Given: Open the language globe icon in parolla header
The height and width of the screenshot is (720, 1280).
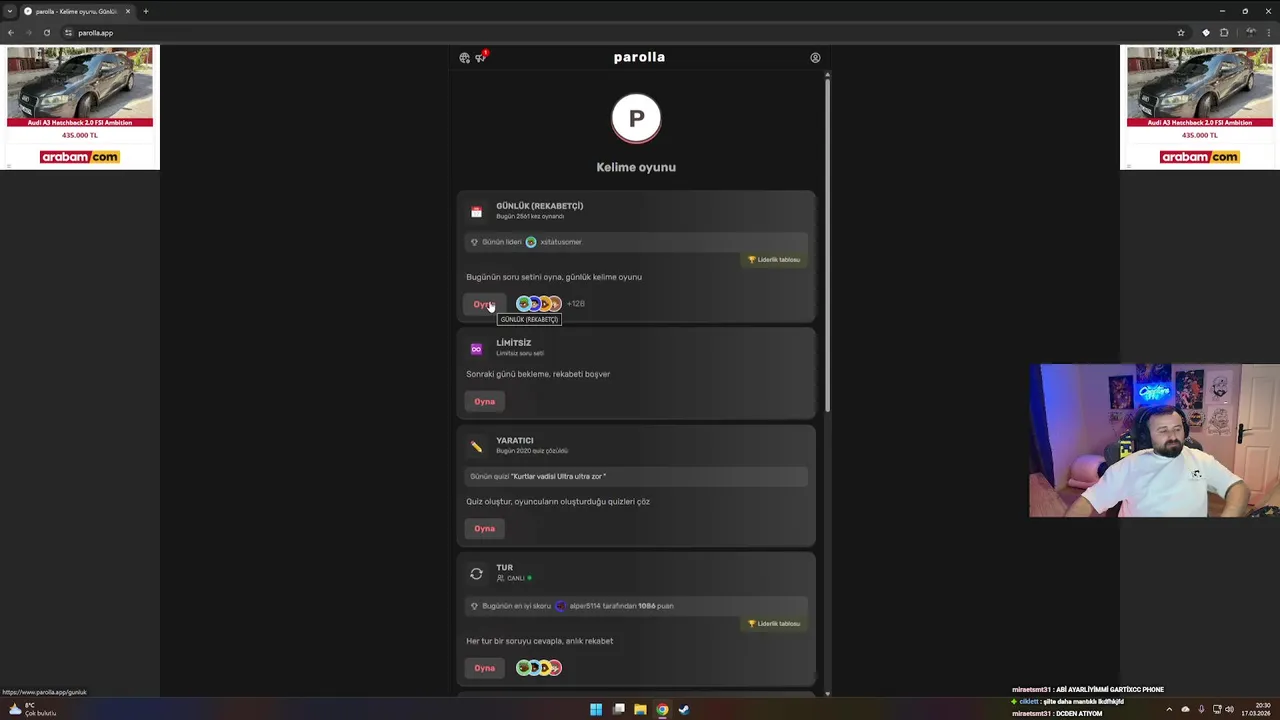Looking at the screenshot, I should 464,58.
